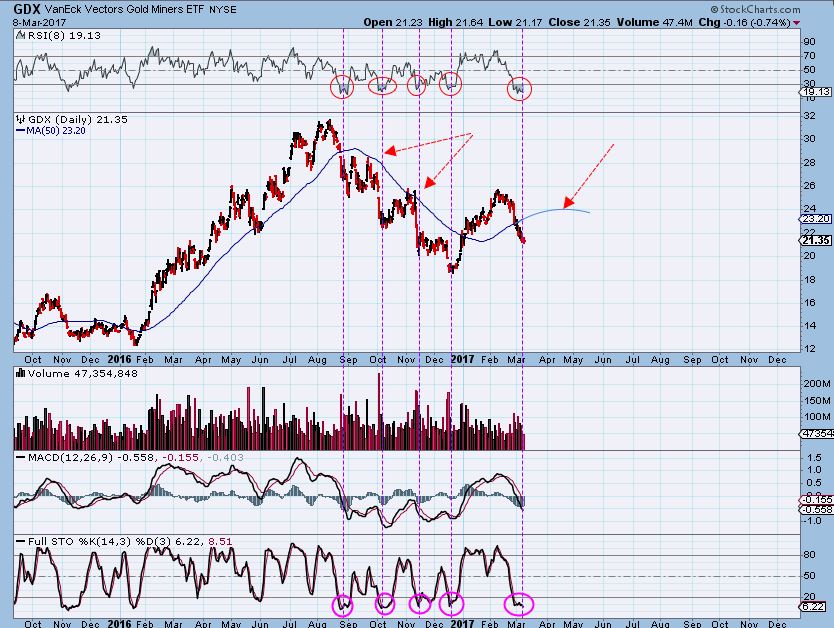Click the RSI(8) 19.13 legend label
Image resolution: width=834 pixels, height=628 pixels.
point(64,36)
